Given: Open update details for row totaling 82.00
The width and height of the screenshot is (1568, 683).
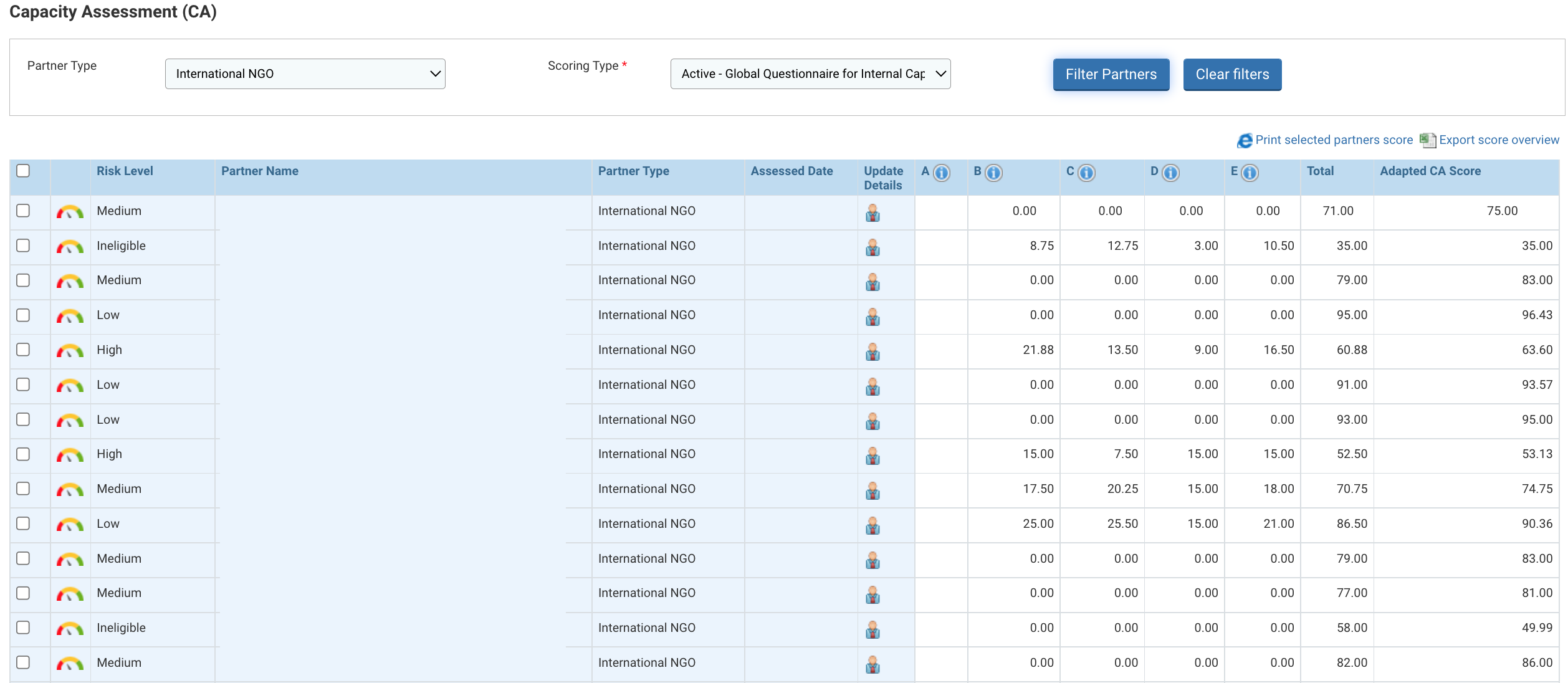Looking at the screenshot, I should coord(872,665).
